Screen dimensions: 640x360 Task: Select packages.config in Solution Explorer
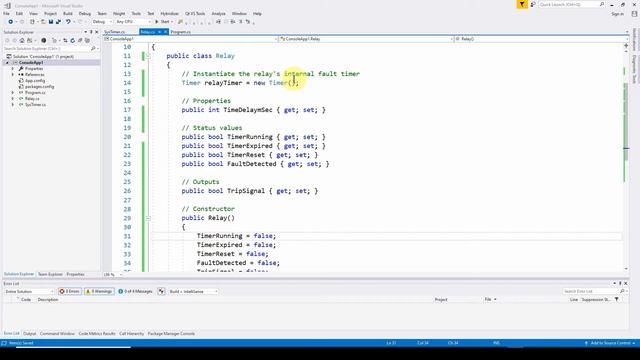pyautogui.click(x=39, y=87)
